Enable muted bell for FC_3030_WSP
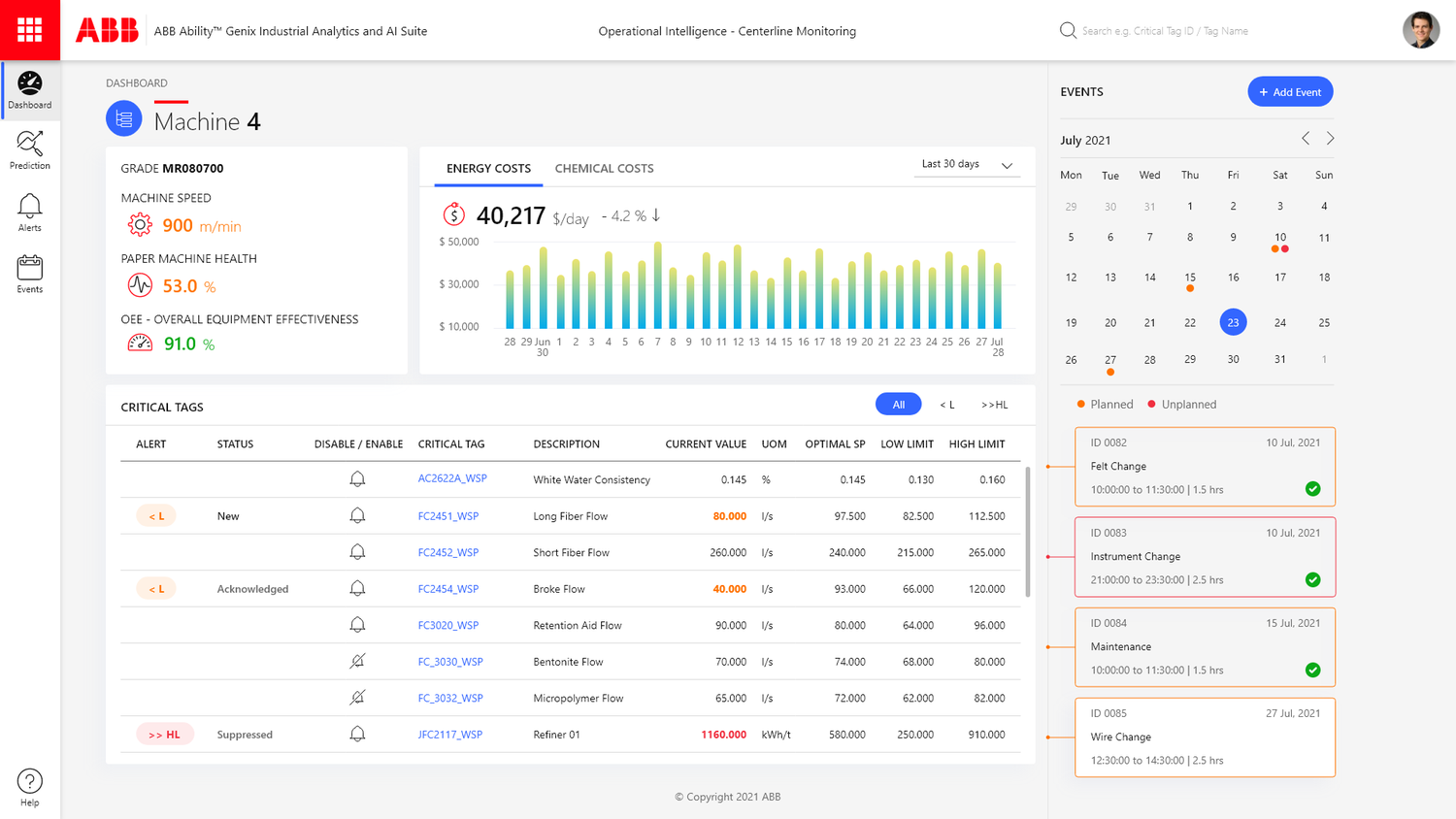Viewport: 1456px width, 819px height. pyautogui.click(x=357, y=662)
